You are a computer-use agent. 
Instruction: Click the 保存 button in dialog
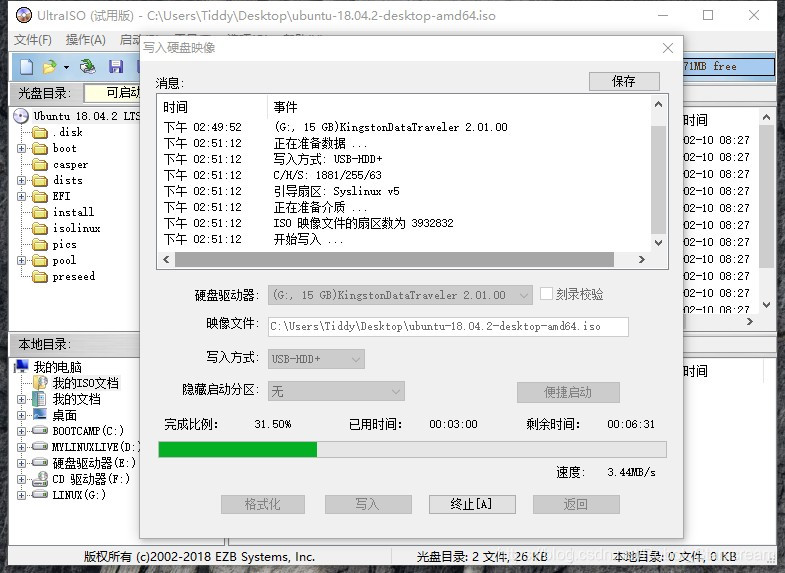tap(624, 81)
